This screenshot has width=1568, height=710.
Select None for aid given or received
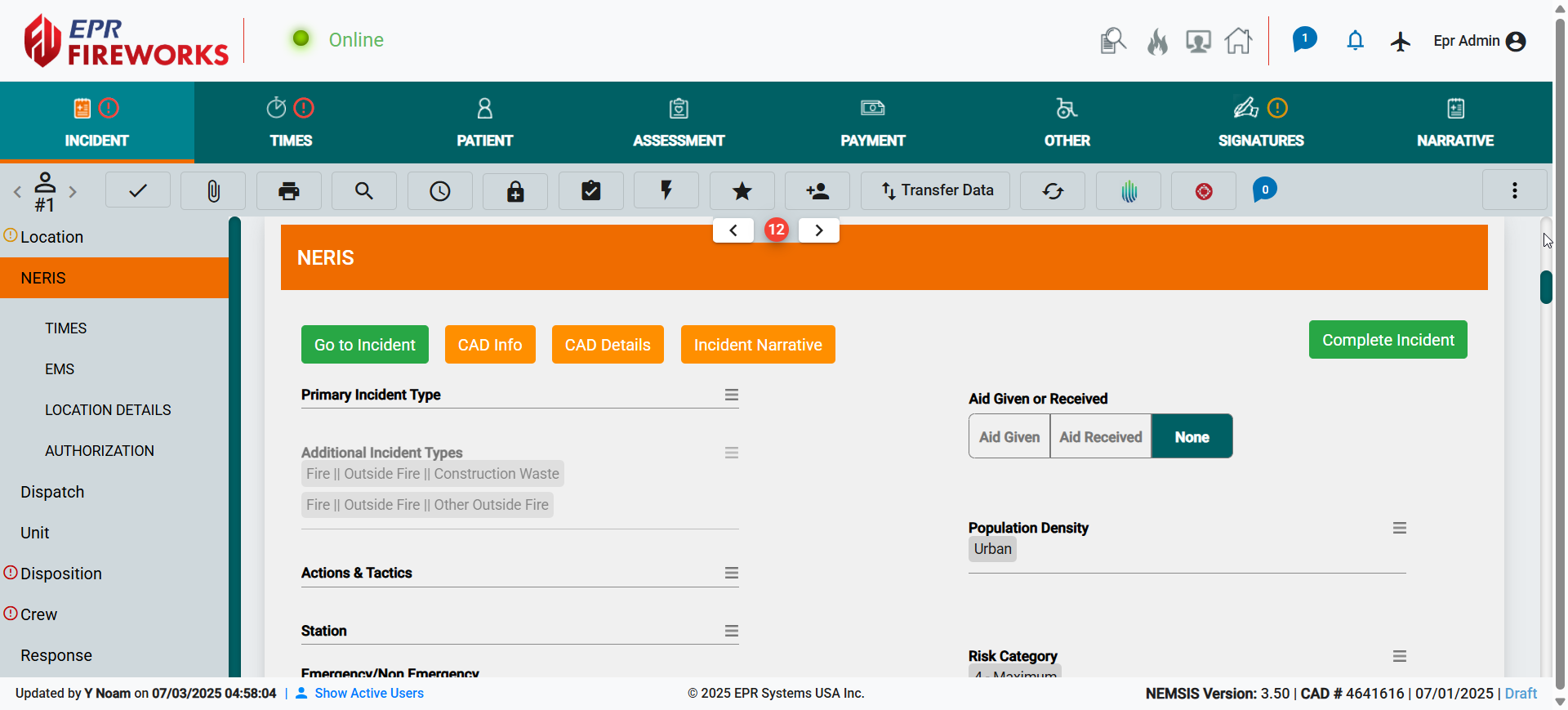tap(1192, 437)
